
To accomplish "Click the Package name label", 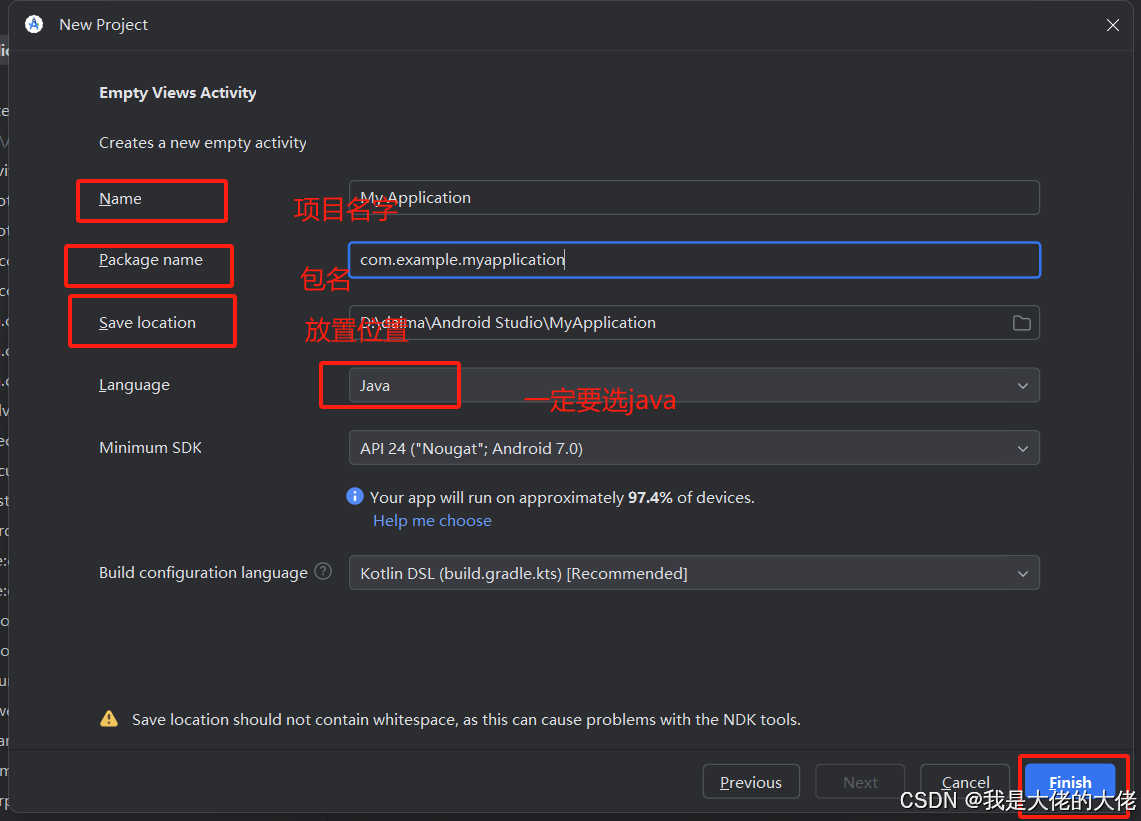I will pyautogui.click(x=151, y=260).
